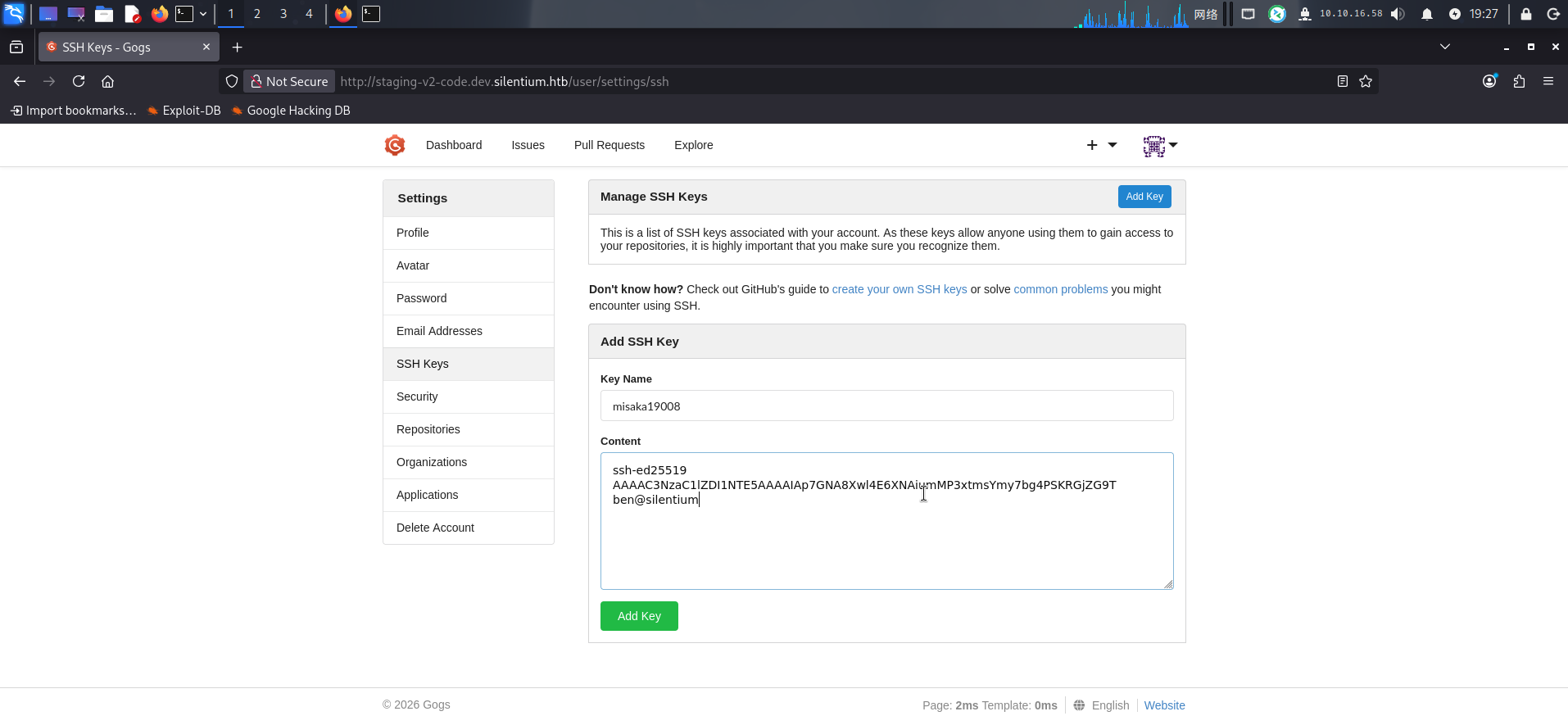The image size is (1568, 716).
Task: Expand the list all tabs chevron
Action: [1445, 47]
